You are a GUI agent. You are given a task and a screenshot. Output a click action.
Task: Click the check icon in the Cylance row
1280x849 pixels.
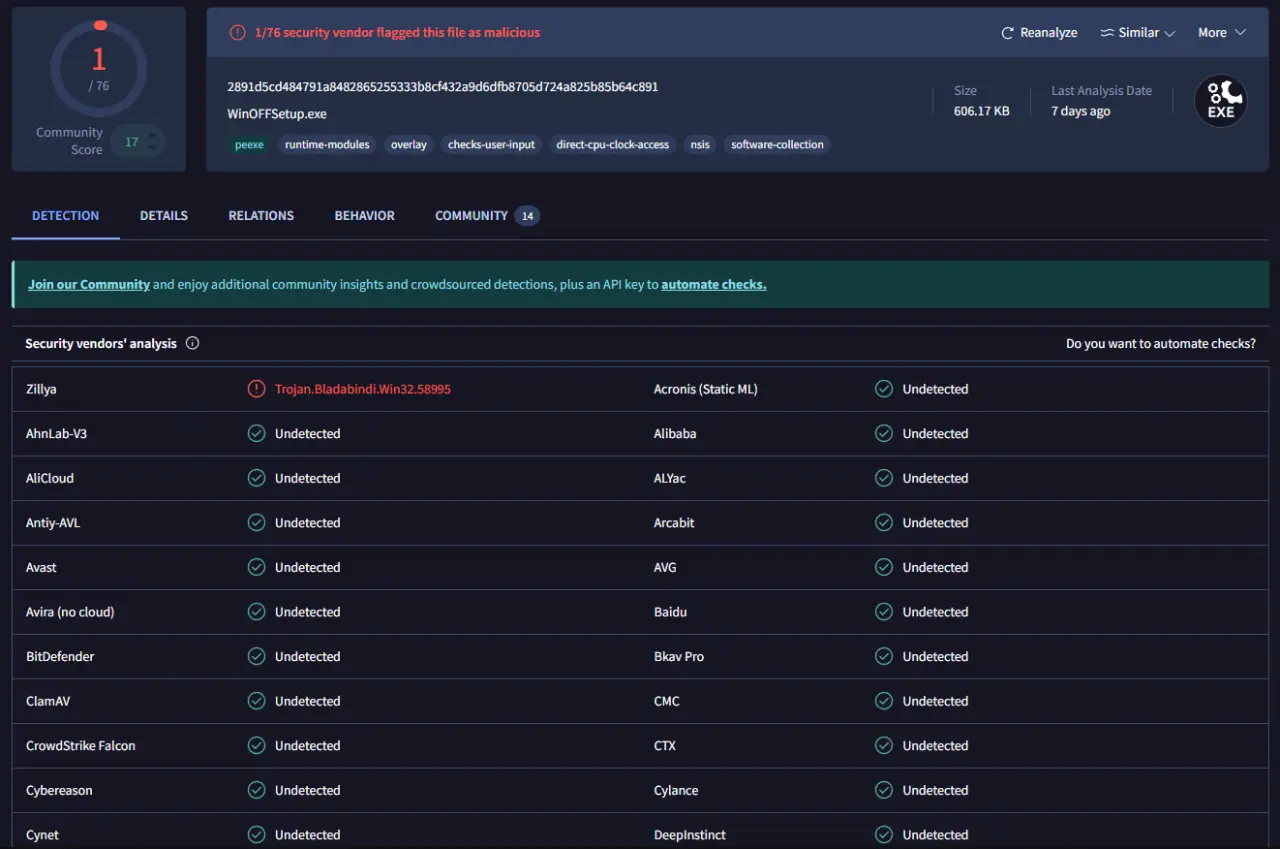(884, 790)
